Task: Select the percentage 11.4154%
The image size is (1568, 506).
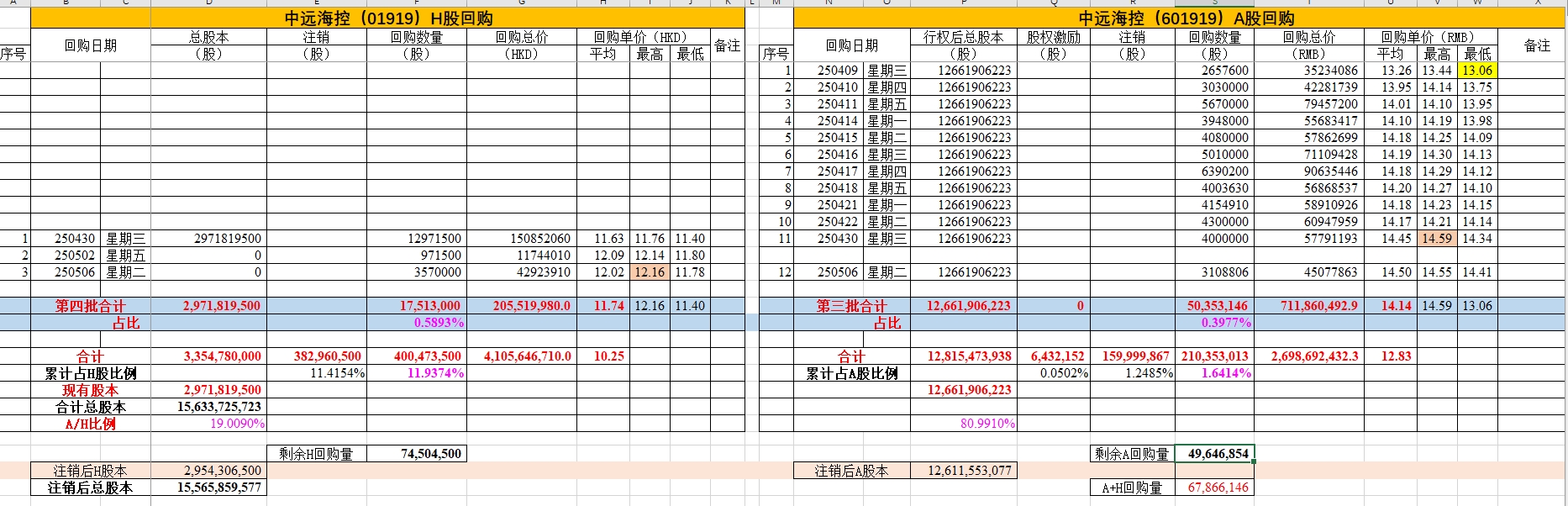Action: pos(317,373)
